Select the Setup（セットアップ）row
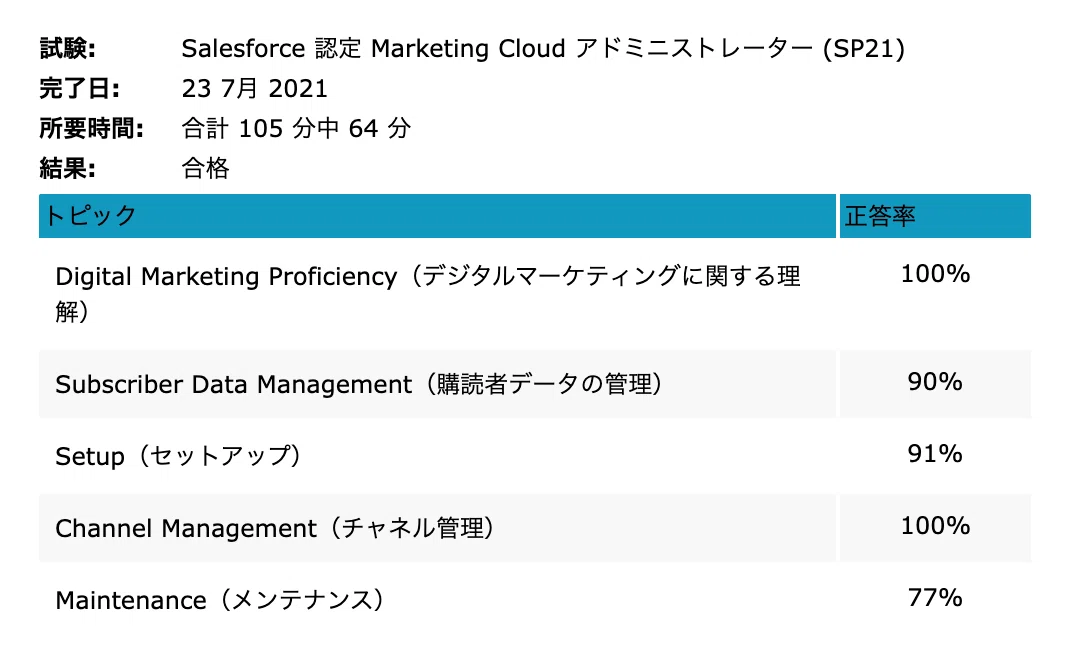Viewport: 1068px width, 670px height. [x=535, y=456]
